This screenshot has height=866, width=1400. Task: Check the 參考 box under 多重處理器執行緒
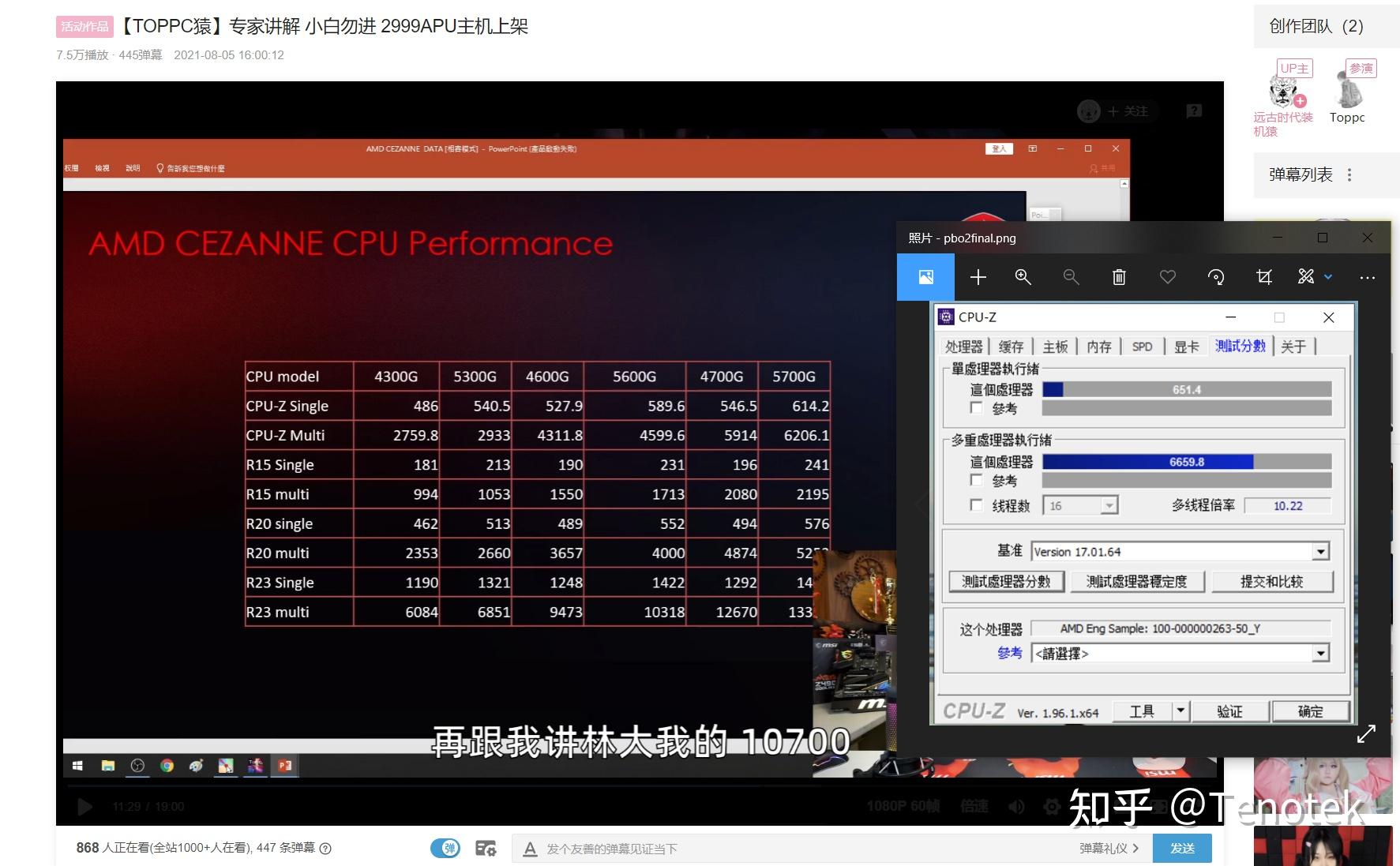click(976, 480)
